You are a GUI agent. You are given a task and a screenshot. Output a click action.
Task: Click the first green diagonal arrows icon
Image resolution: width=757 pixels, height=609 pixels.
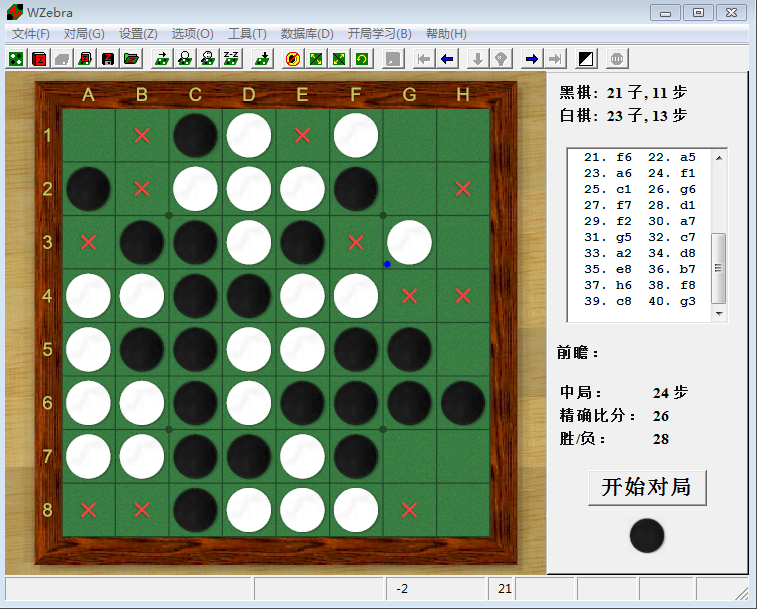click(316, 59)
